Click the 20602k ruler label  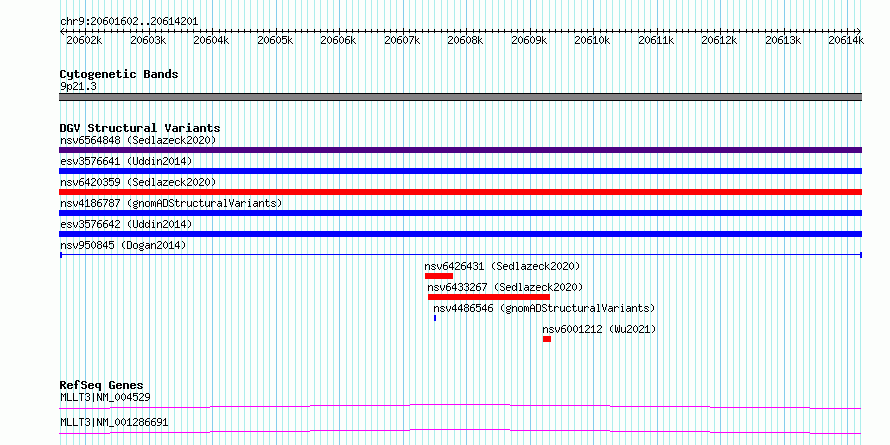84,40
